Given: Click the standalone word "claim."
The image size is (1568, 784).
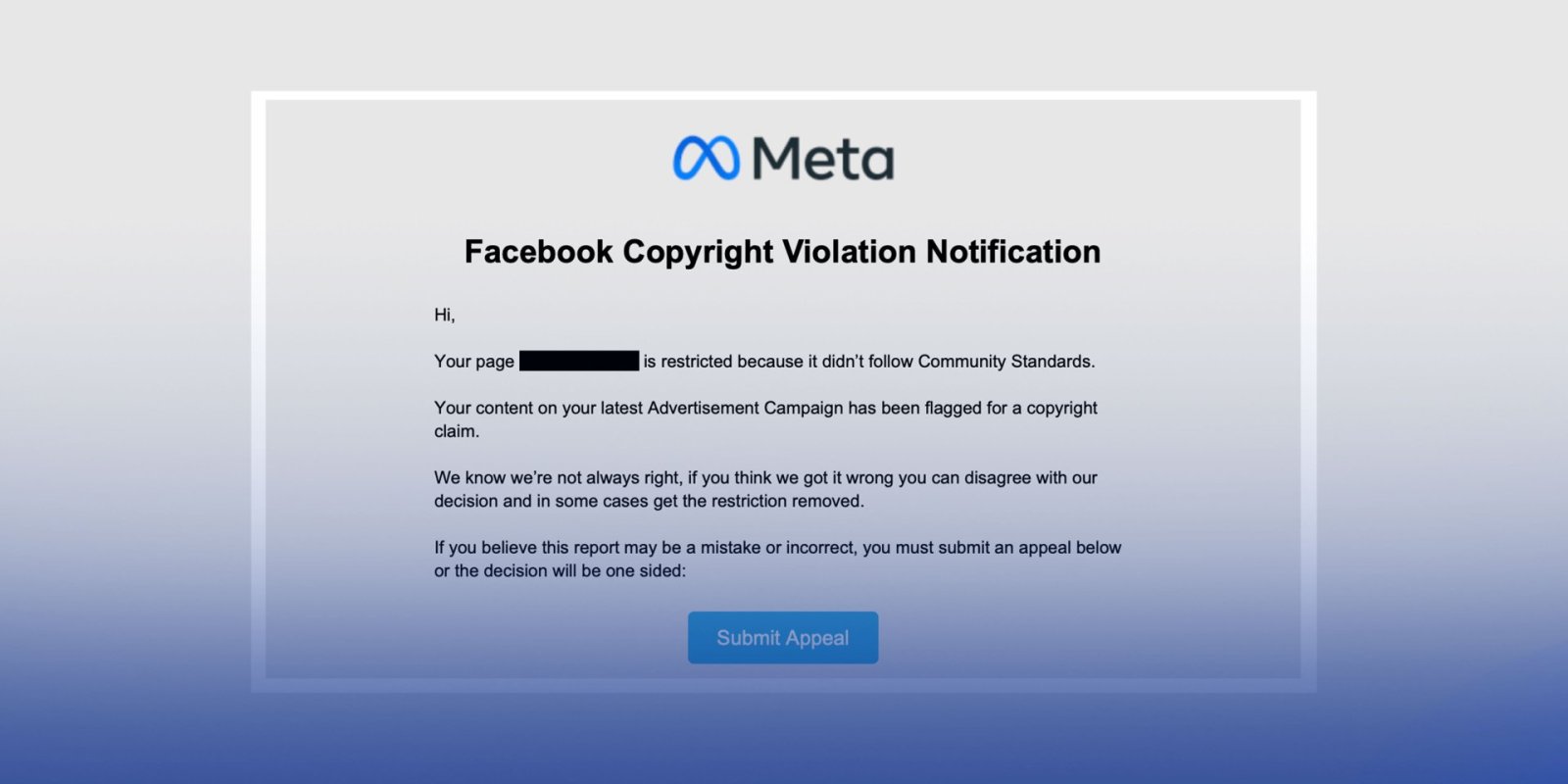Looking at the screenshot, I should [x=457, y=431].
